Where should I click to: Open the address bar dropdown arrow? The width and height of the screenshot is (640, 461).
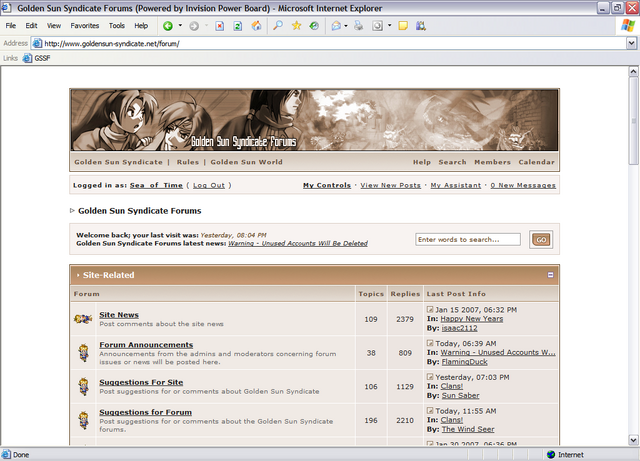tap(631, 43)
